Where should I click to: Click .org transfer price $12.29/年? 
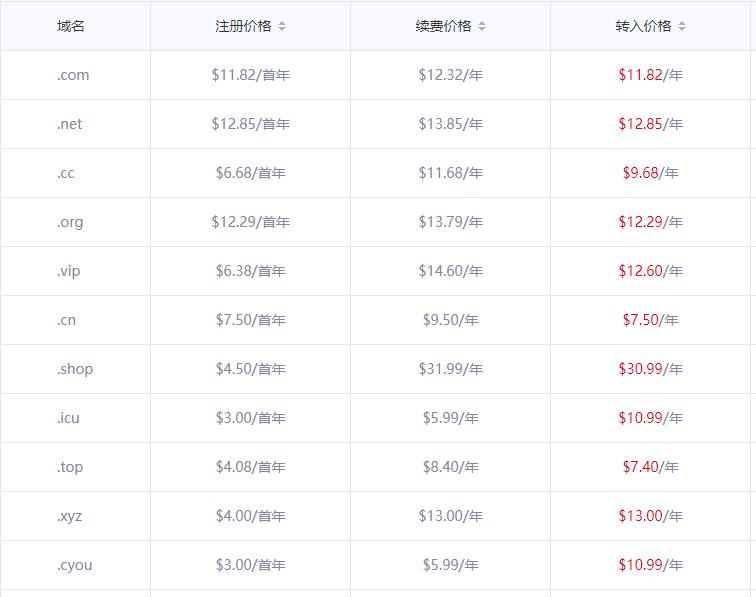point(650,222)
